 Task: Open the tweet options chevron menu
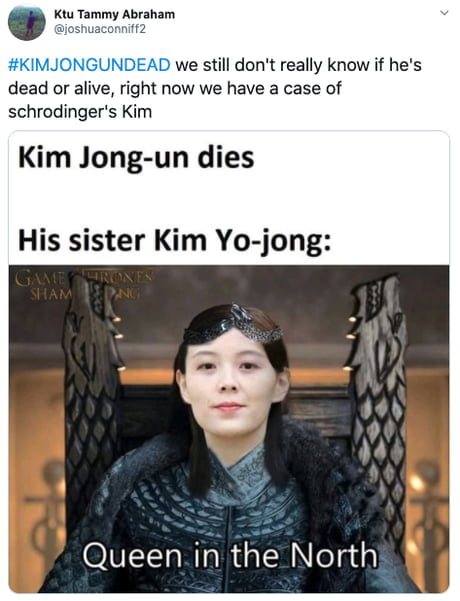point(444,13)
